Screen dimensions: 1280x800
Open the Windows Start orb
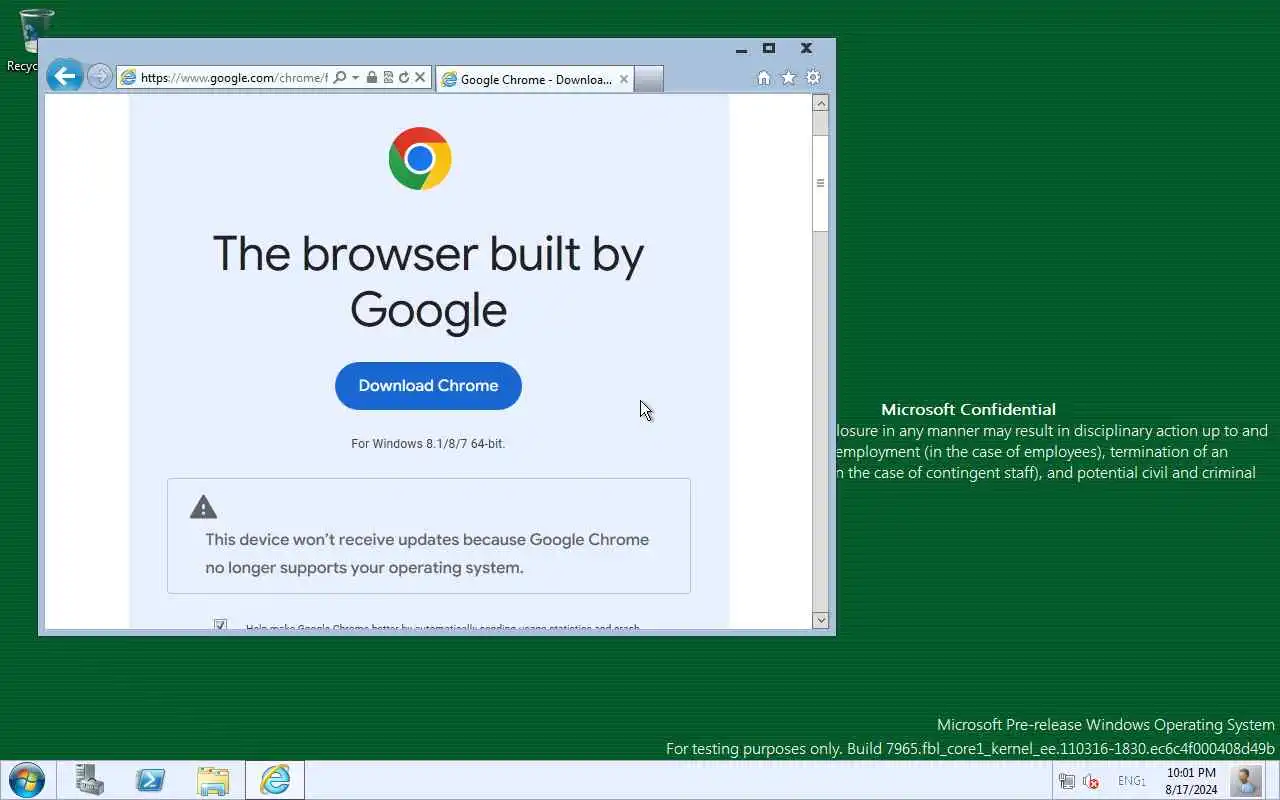(26, 780)
